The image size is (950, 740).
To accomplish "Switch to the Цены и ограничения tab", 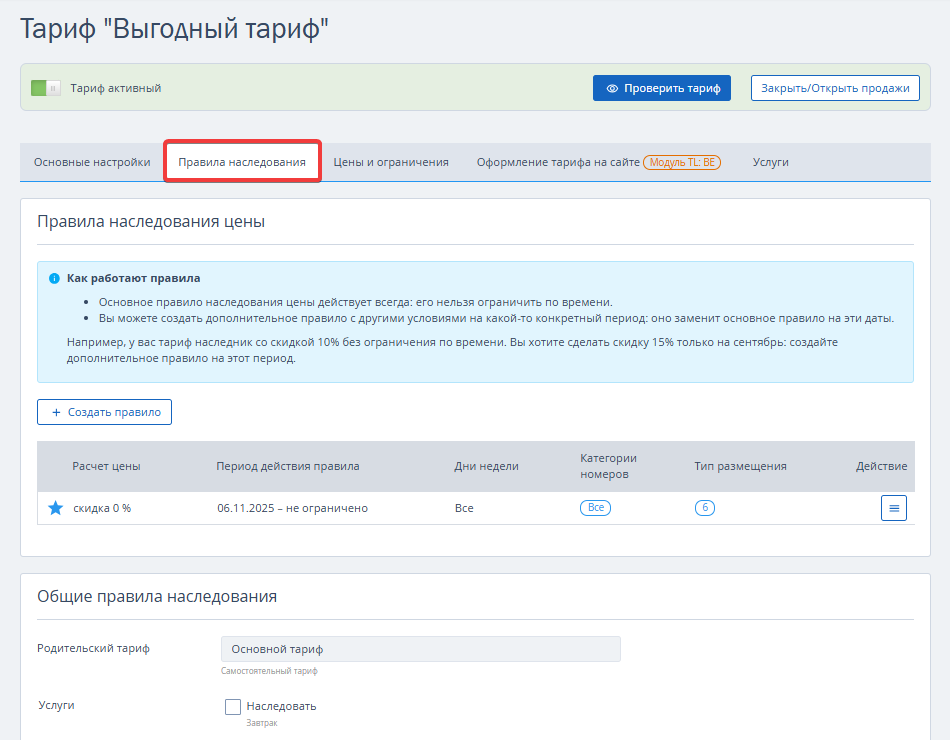I will coord(391,162).
